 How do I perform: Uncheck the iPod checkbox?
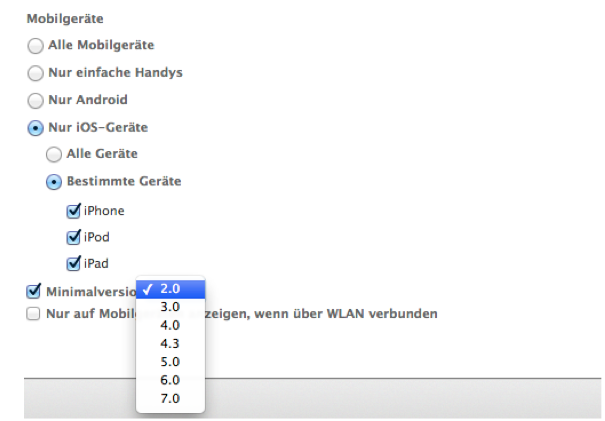73,237
